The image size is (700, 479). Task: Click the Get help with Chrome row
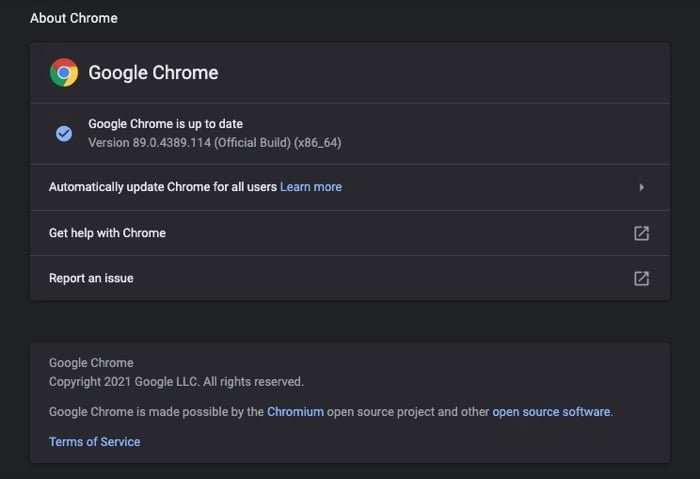tap(350, 233)
